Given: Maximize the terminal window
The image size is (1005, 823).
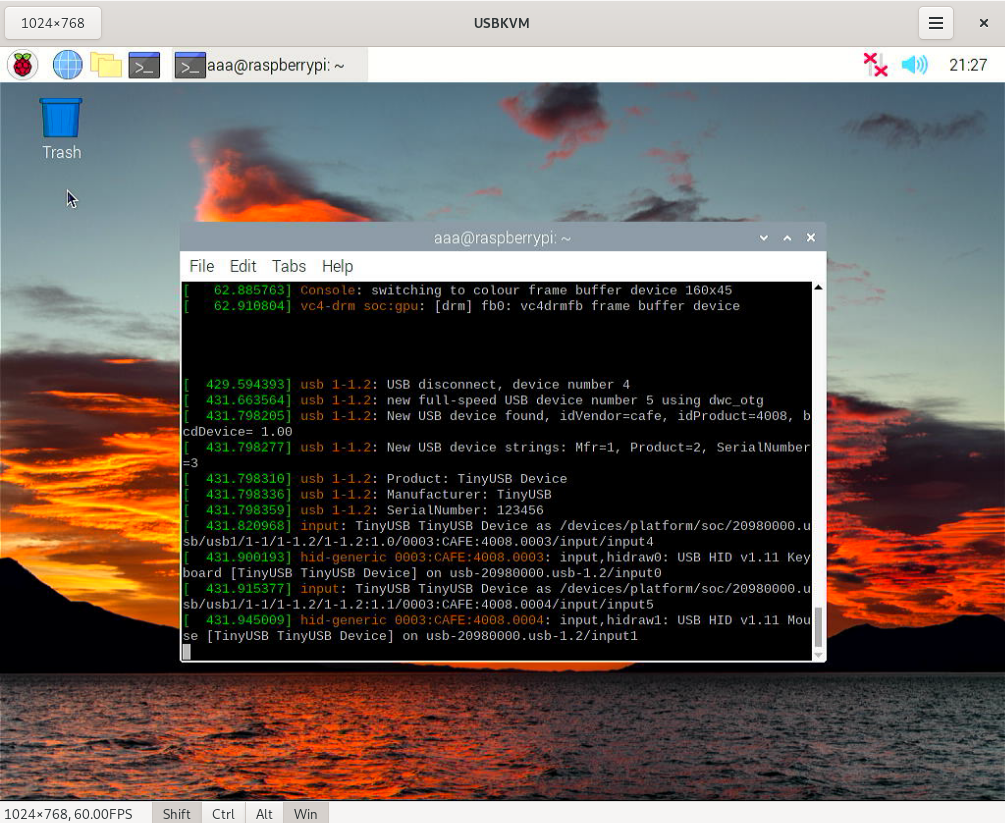Looking at the screenshot, I should click(x=787, y=238).
